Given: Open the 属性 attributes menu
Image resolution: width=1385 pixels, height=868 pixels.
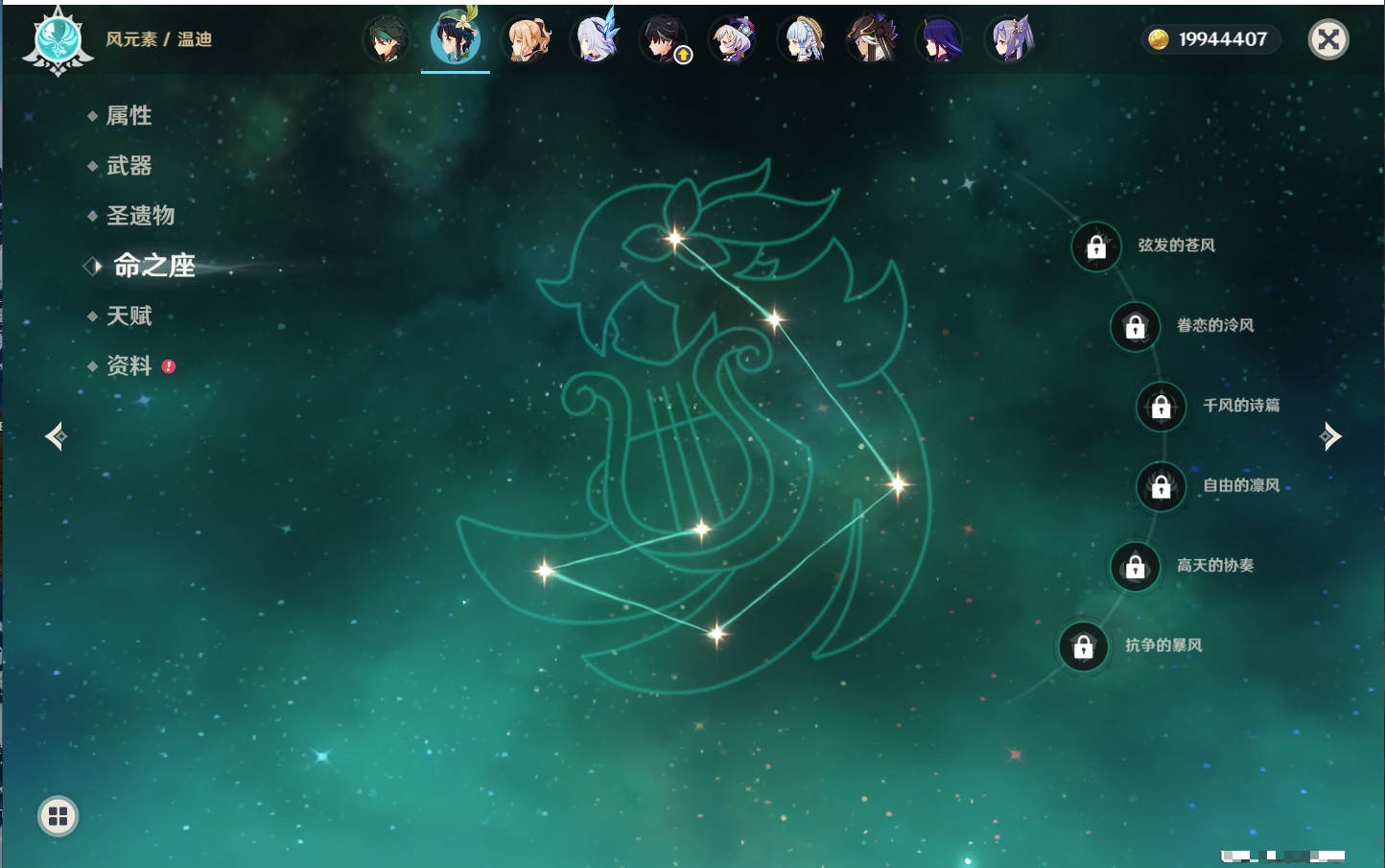Looking at the screenshot, I should pyautogui.click(x=129, y=116).
